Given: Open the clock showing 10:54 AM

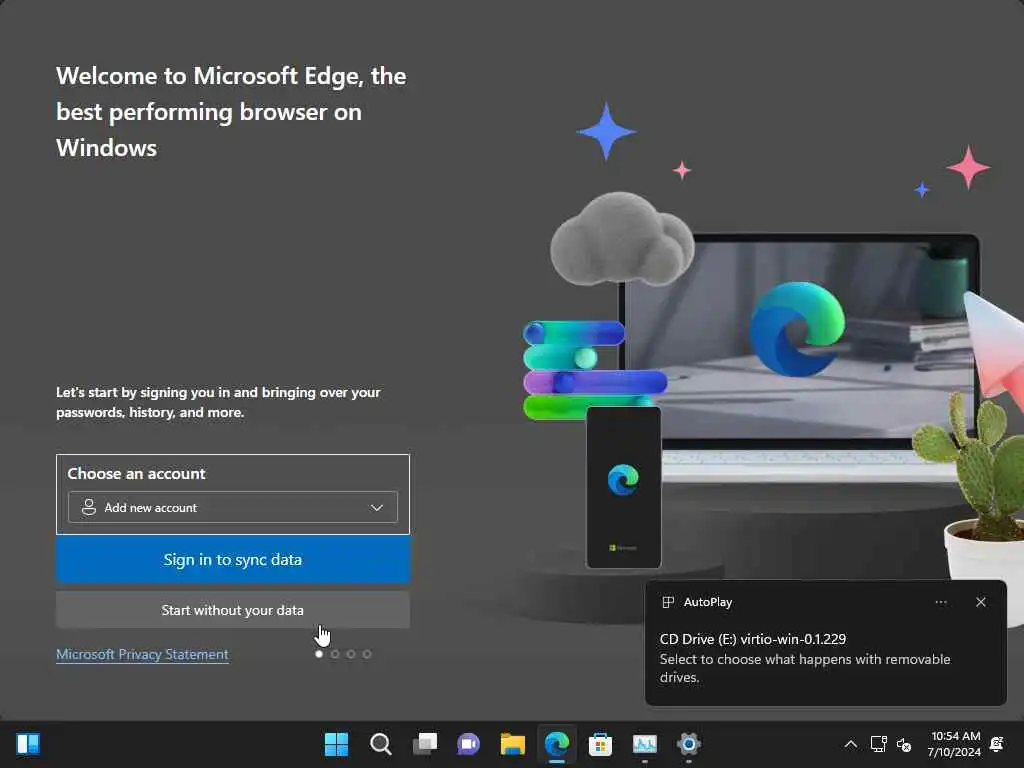Looking at the screenshot, I should (x=954, y=744).
